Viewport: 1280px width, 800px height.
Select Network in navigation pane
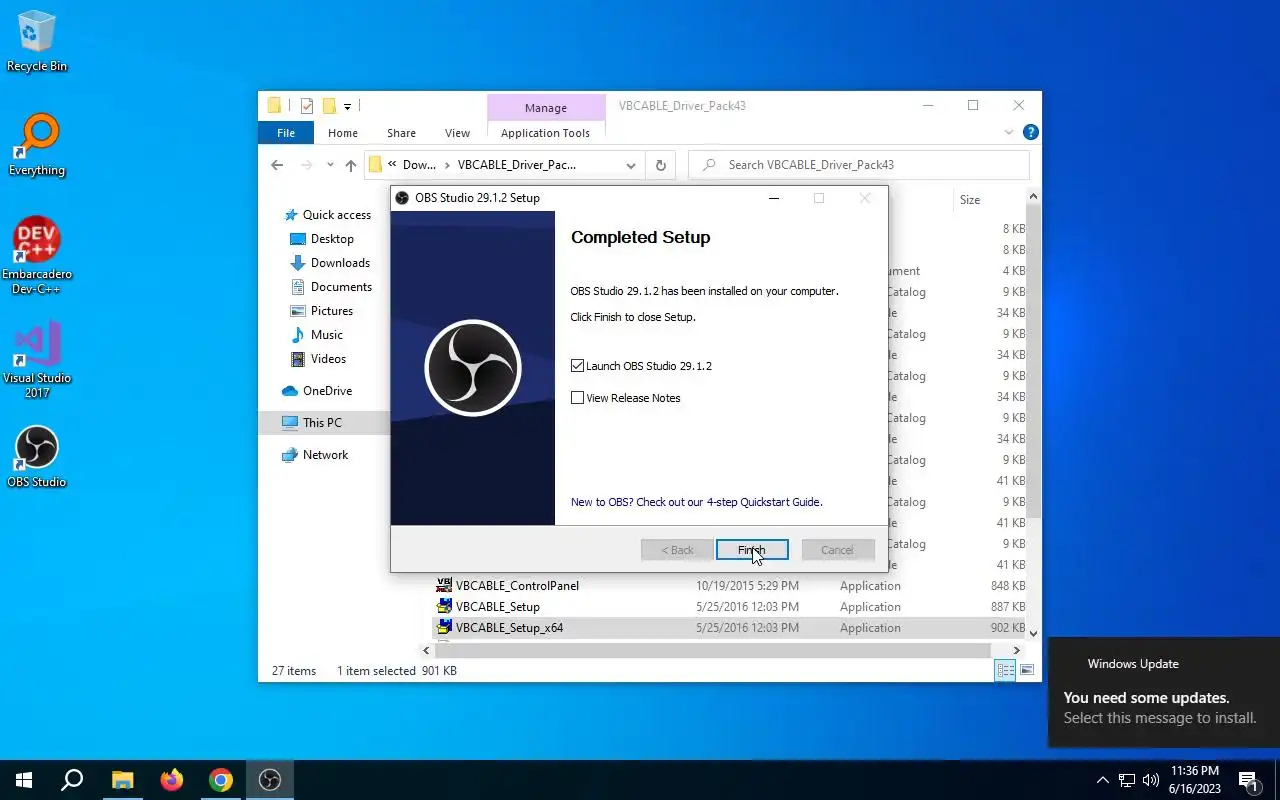point(325,455)
